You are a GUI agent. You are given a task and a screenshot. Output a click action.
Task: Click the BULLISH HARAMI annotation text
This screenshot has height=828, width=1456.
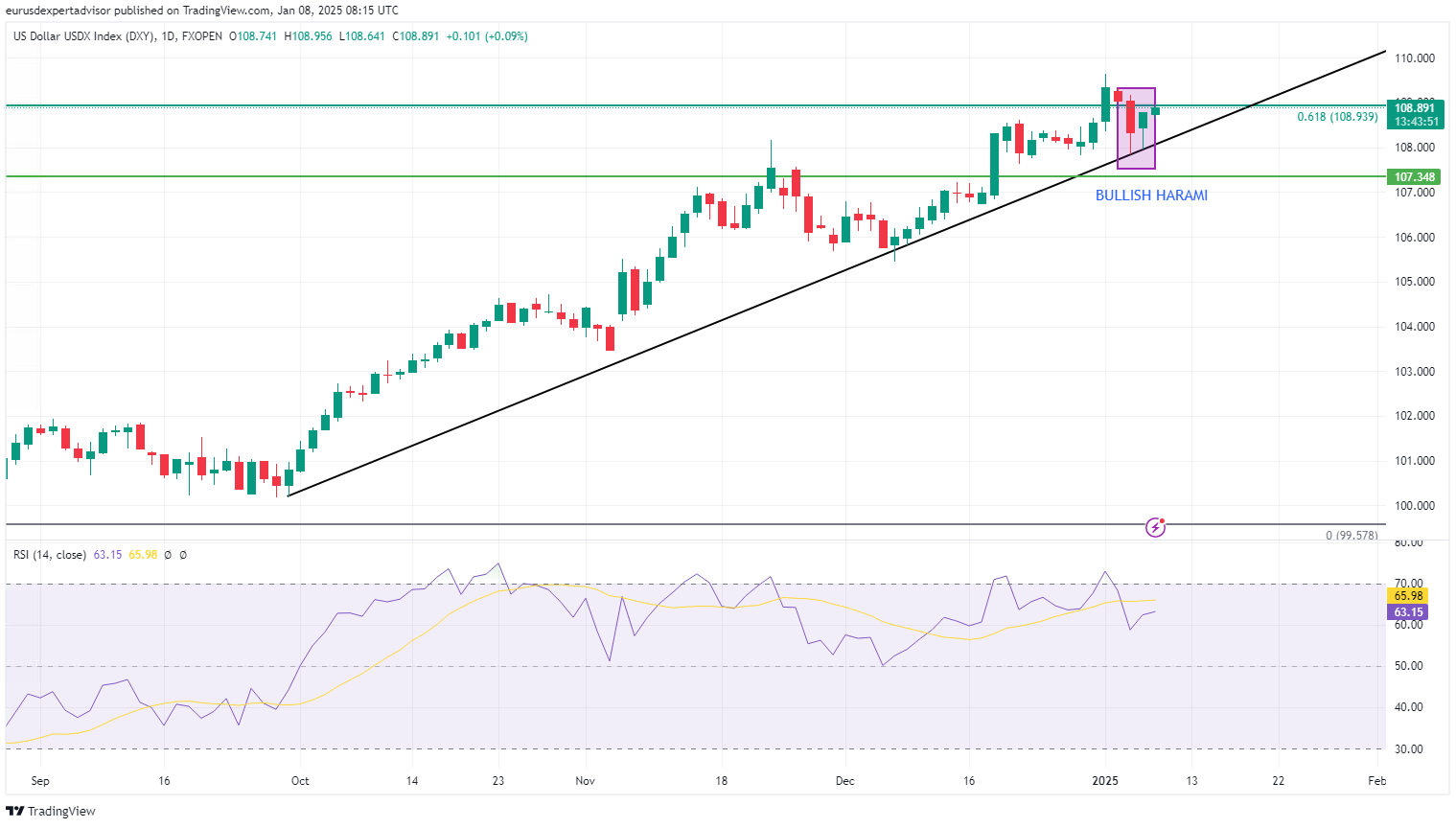click(1151, 195)
